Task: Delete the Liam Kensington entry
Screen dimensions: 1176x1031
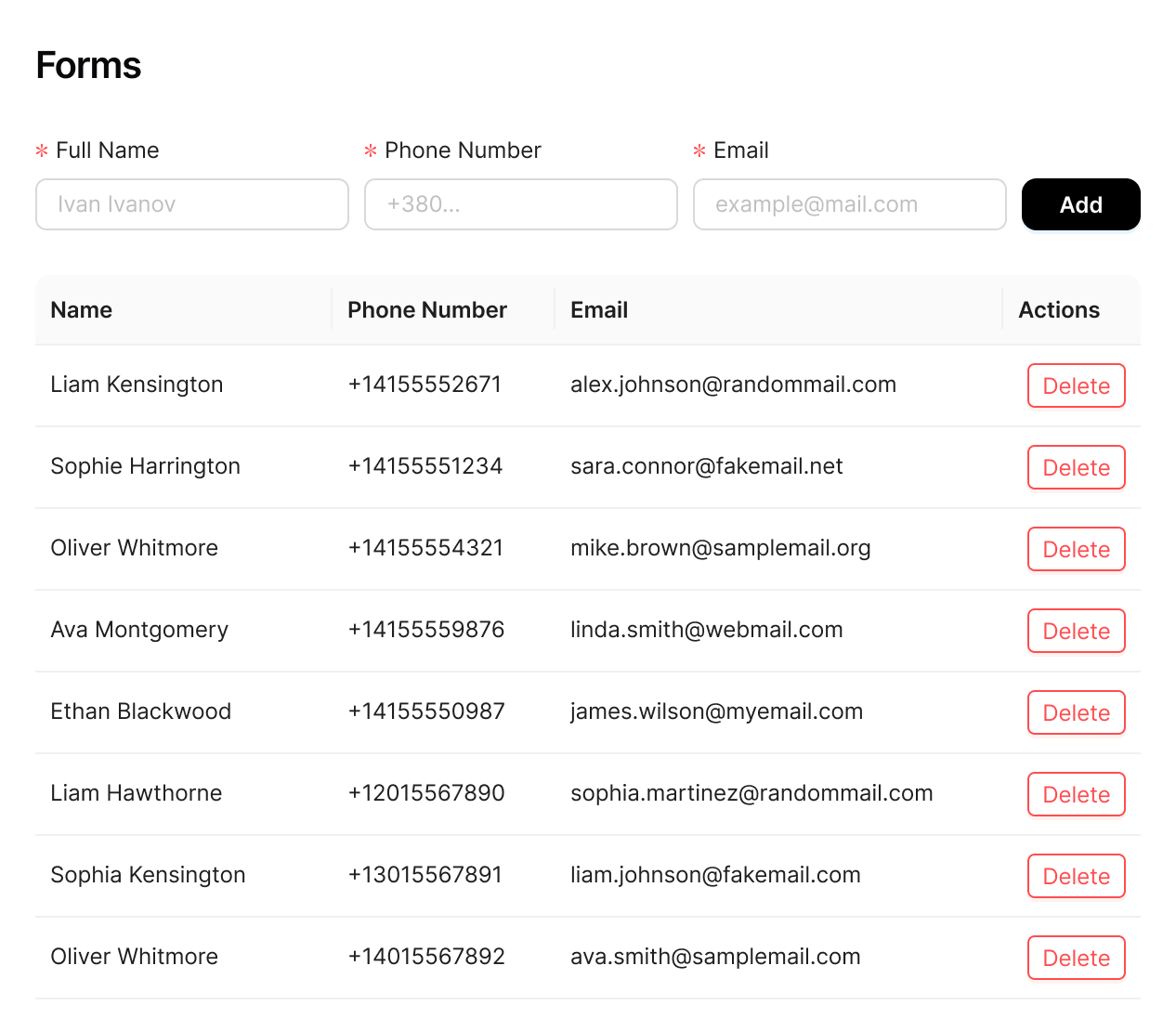Action: coord(1076,385)
